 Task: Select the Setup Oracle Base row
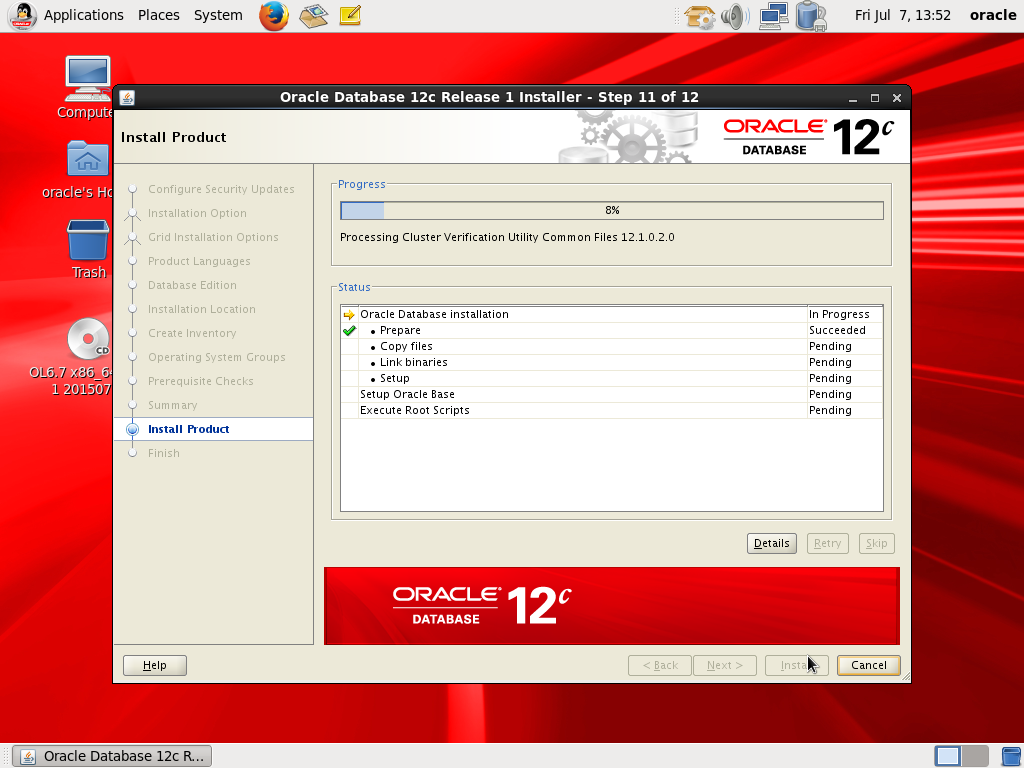tap(612, 394)
